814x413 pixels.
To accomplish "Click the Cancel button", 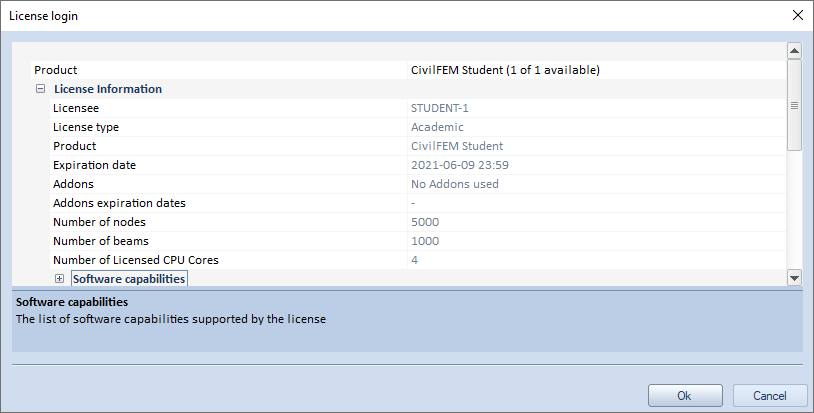I will pos(770,395).
